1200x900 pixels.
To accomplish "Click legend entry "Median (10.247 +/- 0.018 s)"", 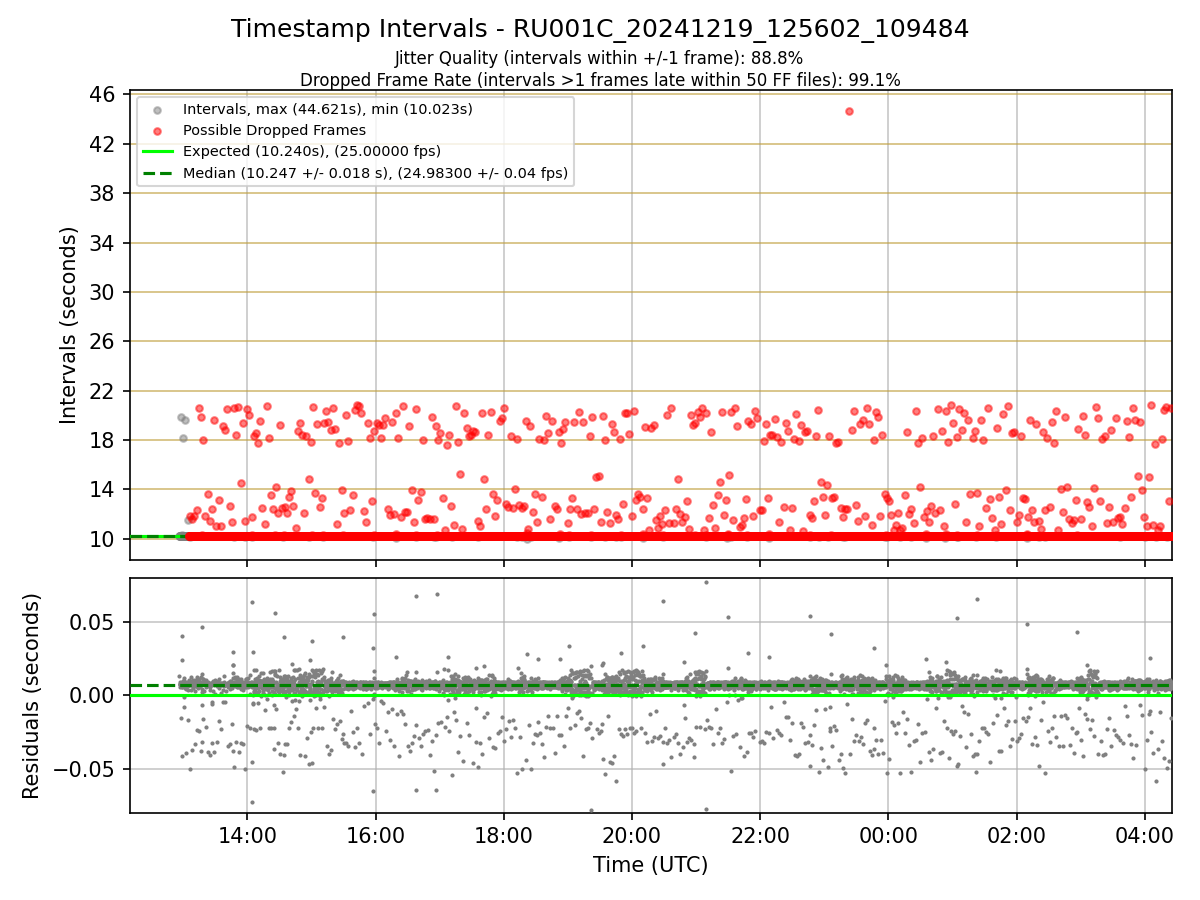I will click(x=376, y=173).
